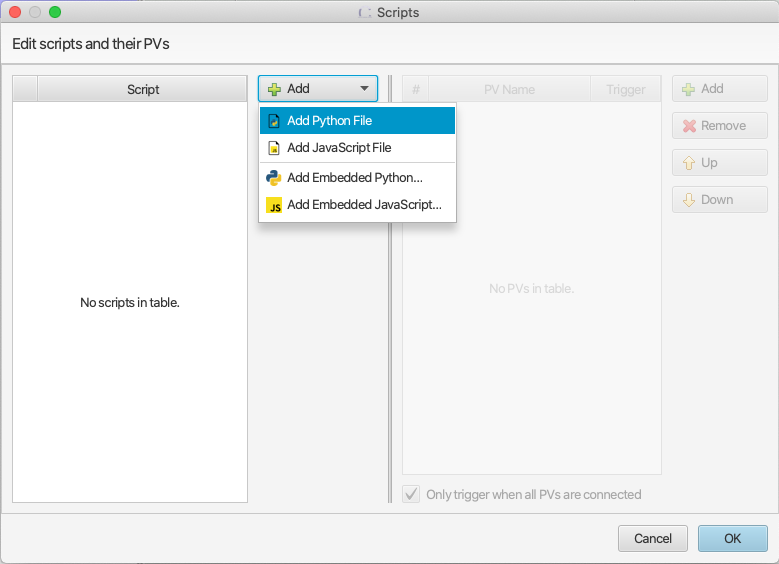
Task: Toggle 'Only trigger when all PVs are connected'
Action: (x=411, y=494)
